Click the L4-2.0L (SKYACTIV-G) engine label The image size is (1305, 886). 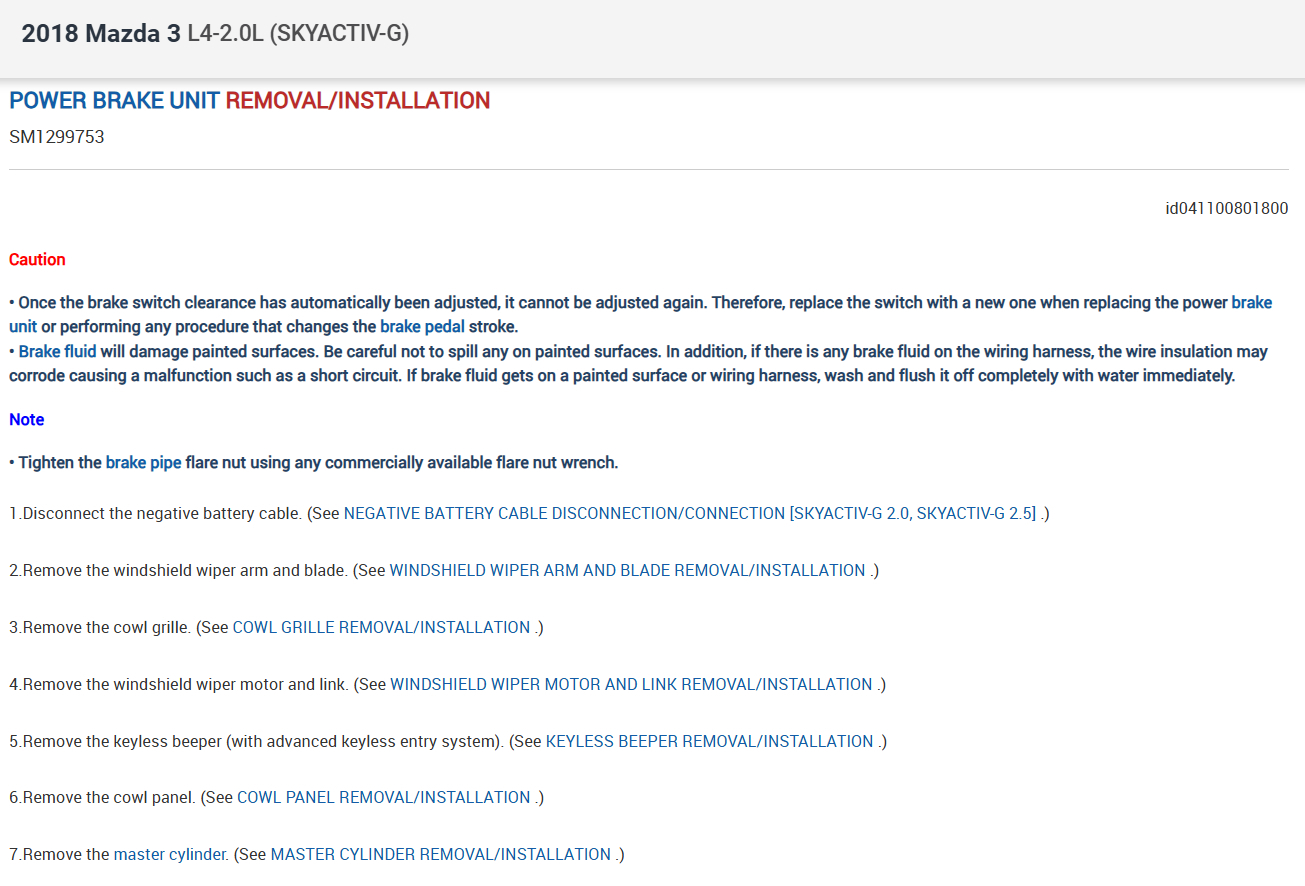tap(298, 34)
